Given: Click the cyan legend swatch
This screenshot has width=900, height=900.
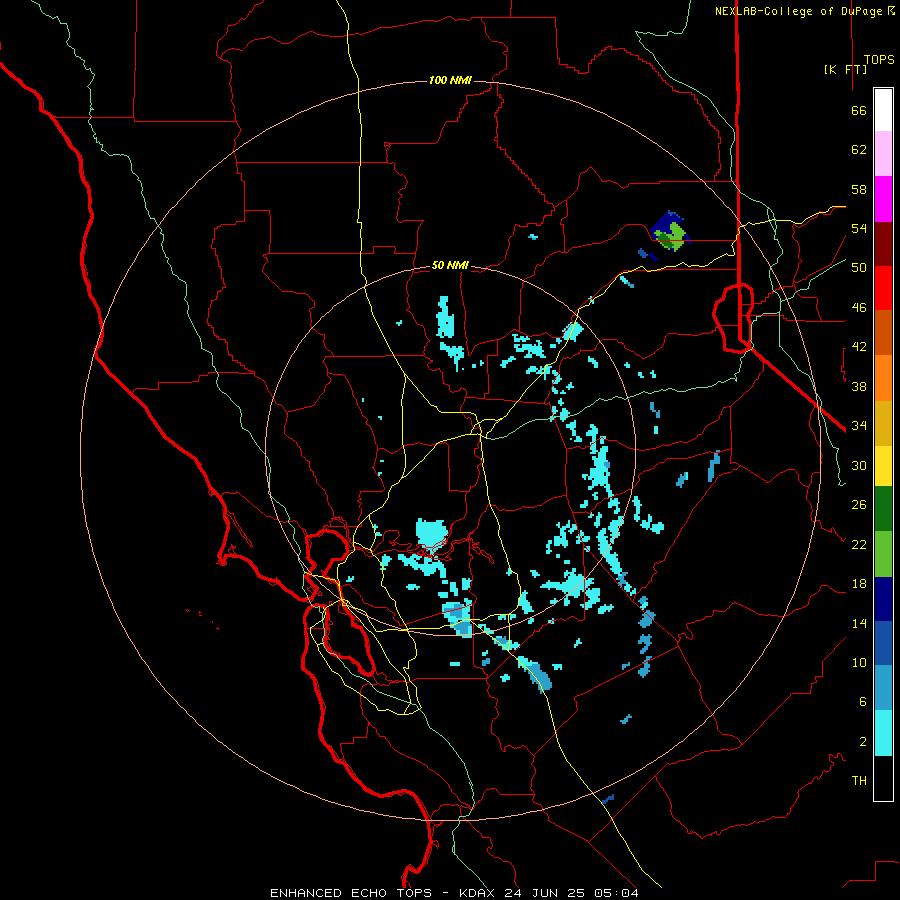Looking at the screenshot, I should pyautogui.click(x=883, y=733).
